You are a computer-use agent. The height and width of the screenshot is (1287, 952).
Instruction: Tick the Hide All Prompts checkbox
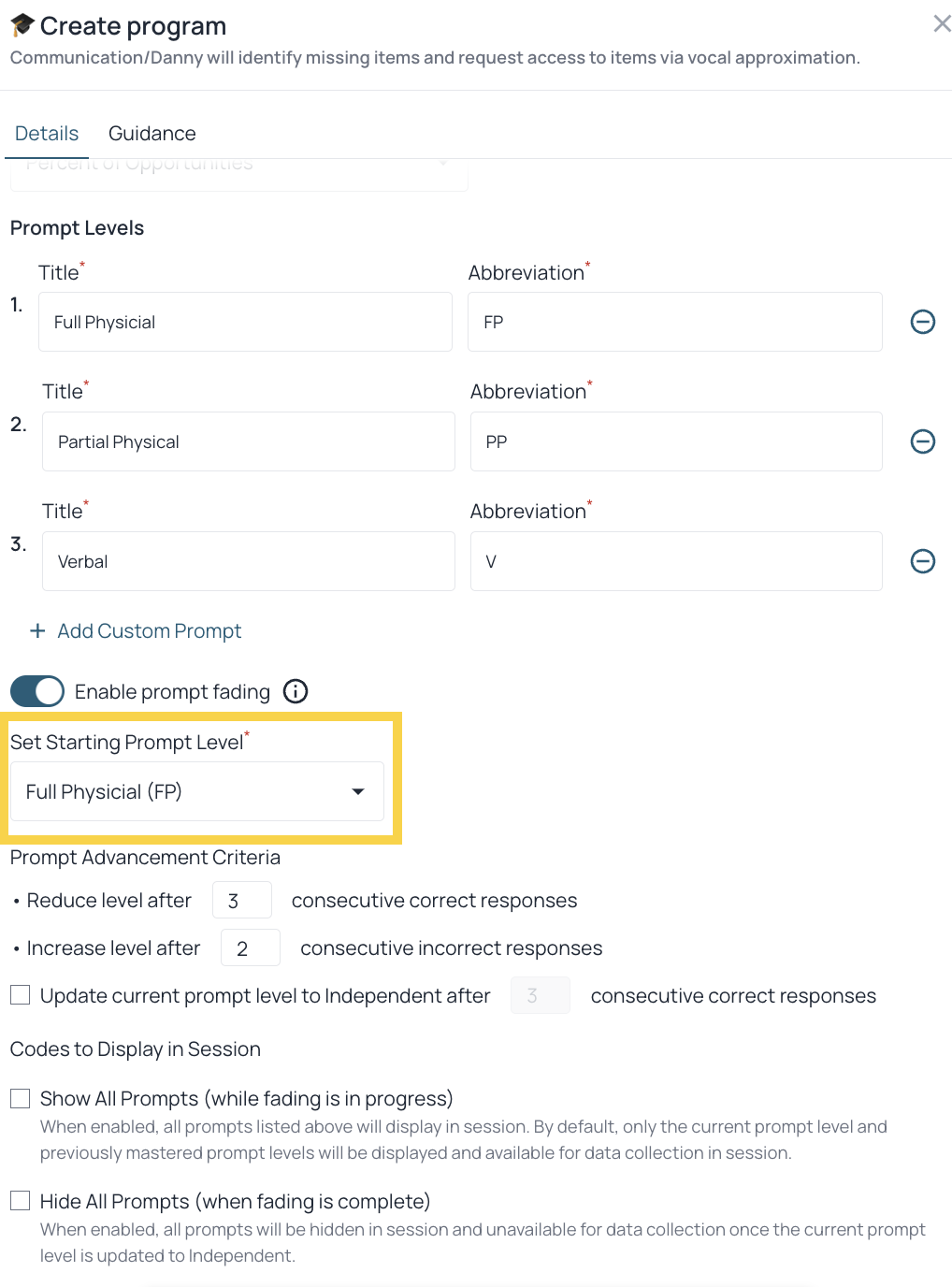(21, 1201)
